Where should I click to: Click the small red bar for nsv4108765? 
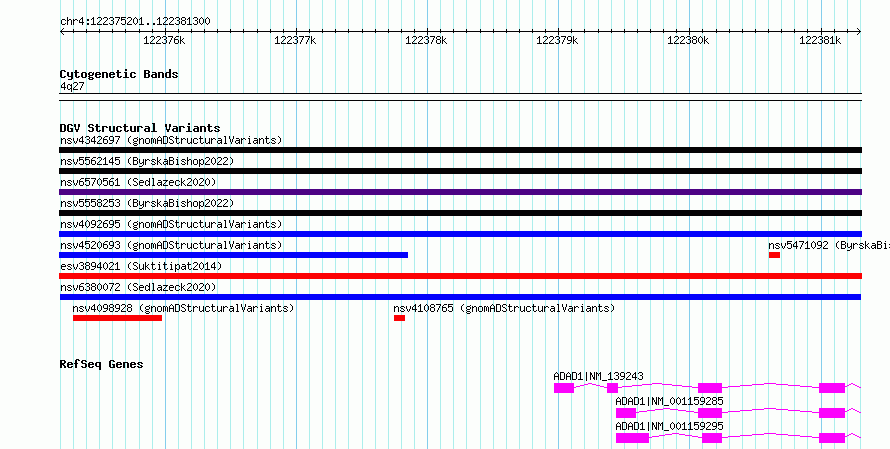[400, 318]
